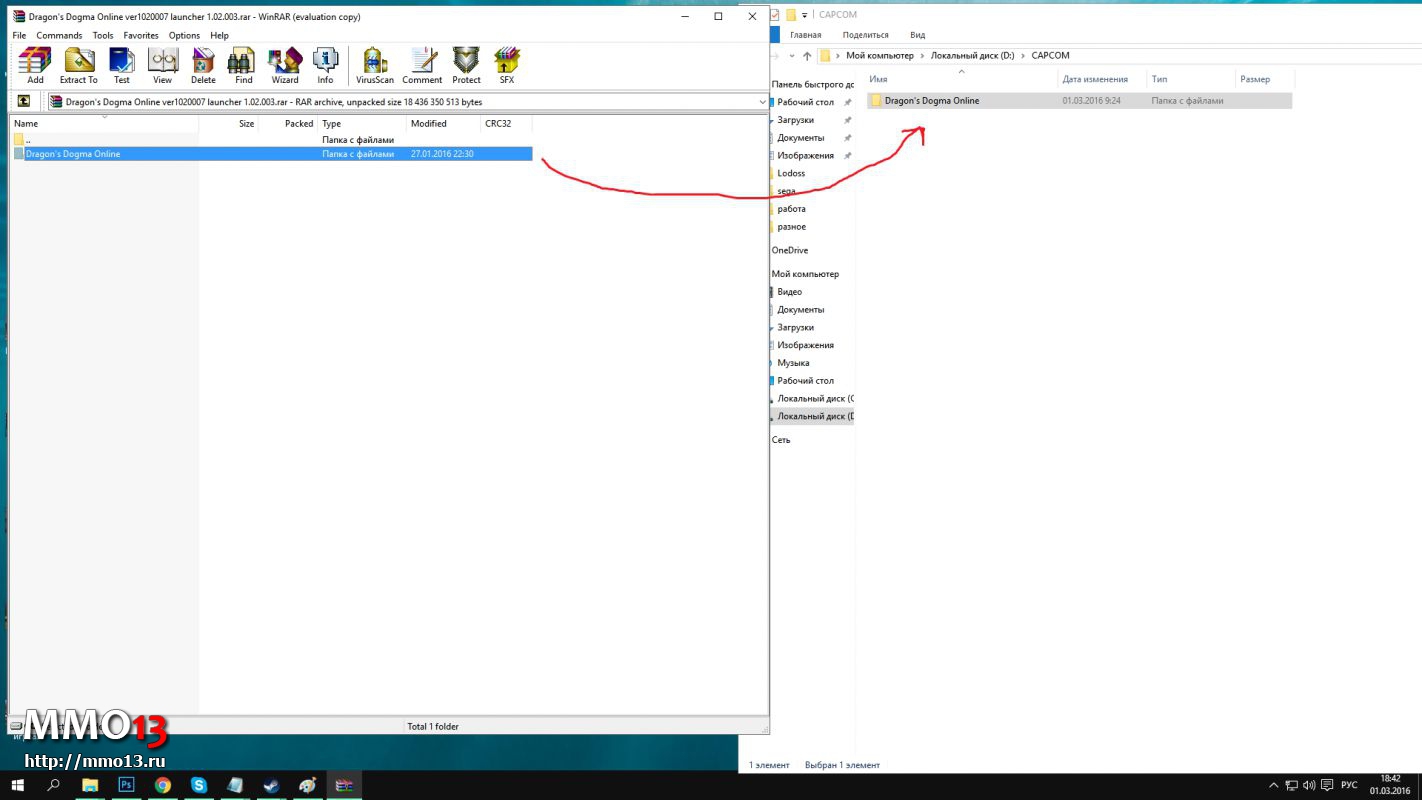The height and width of the screenshot is (800, 1422).
Task: Open Photoshop from the taskbar
Action: [x=127, y=785]
